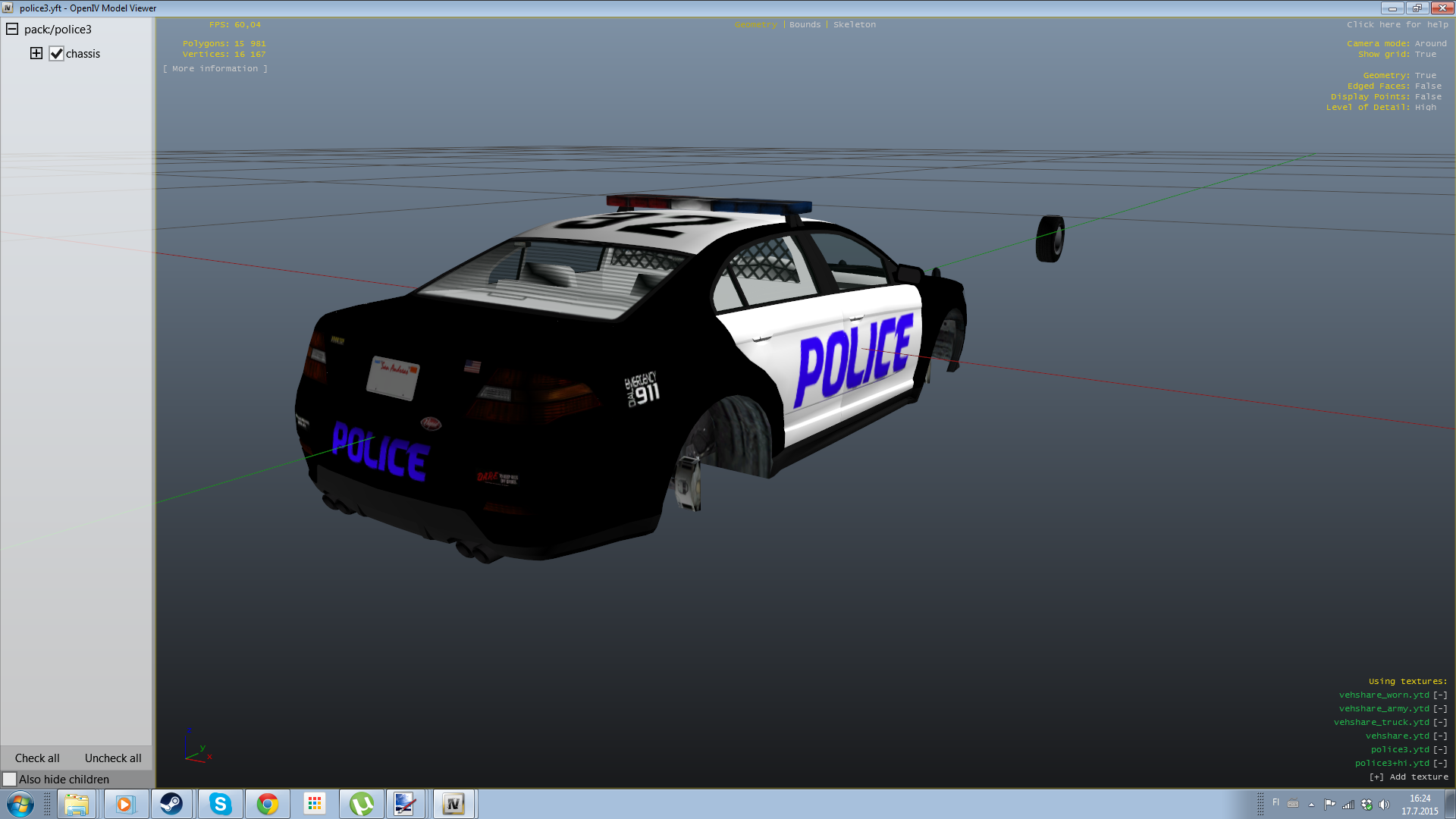Change Level of Detail High value
This screenshot has width=1456, height=819.
(x=1425, y=107)
